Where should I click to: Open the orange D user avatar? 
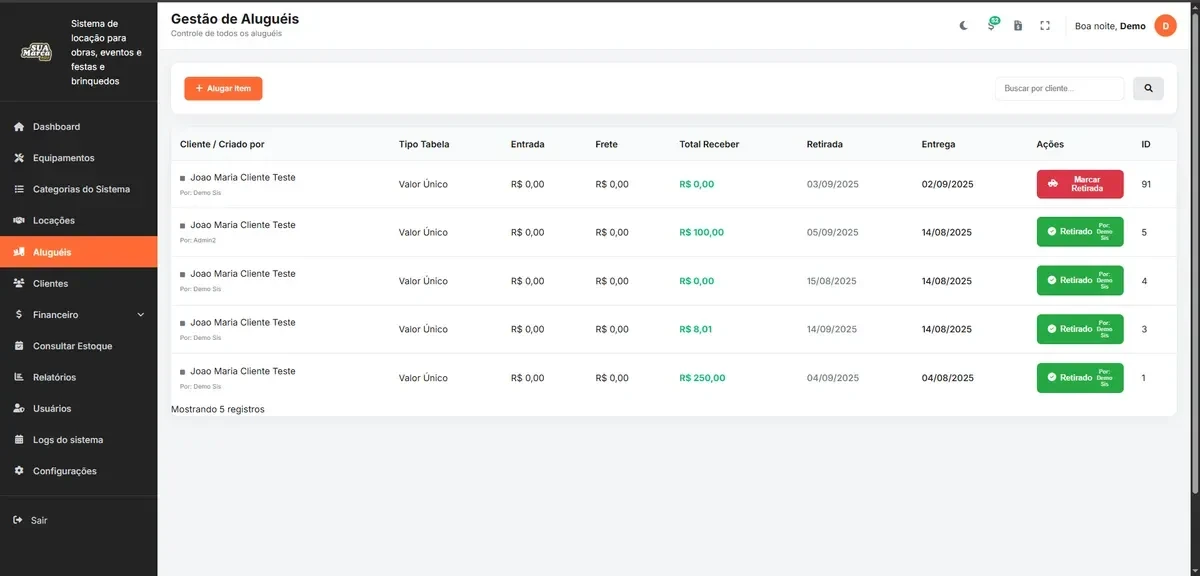pyautogui.click(x=1165, y=26)
